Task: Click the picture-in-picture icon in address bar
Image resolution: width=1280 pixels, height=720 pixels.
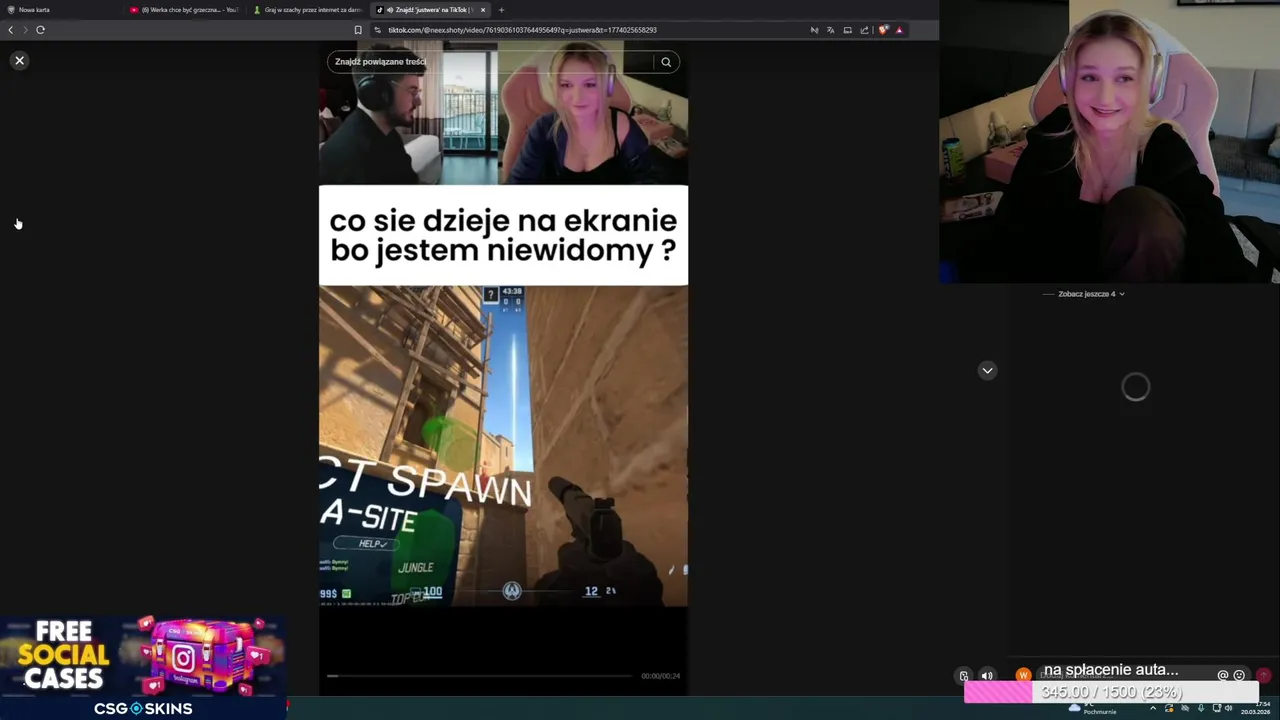Action: (x=847, y=30)
